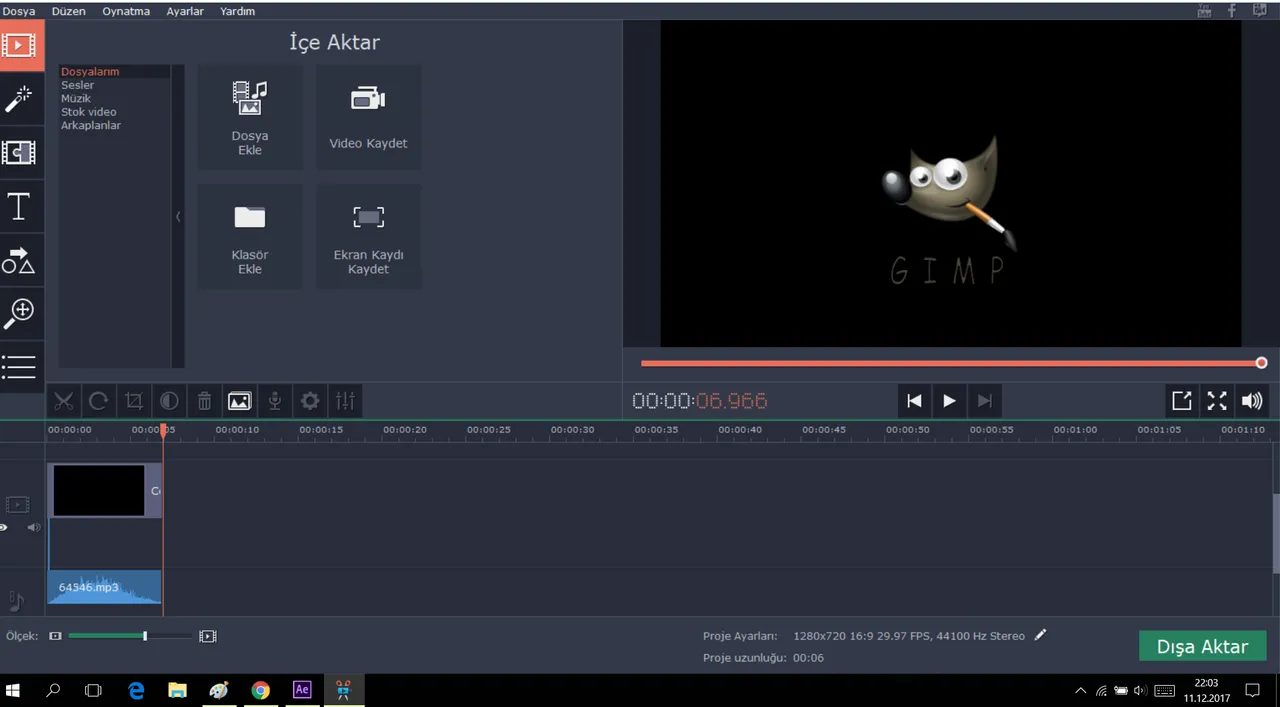The width and height of the screenshot is (1280, 707).
Task: Open the Oynatma menu
Action: point(126,11)
